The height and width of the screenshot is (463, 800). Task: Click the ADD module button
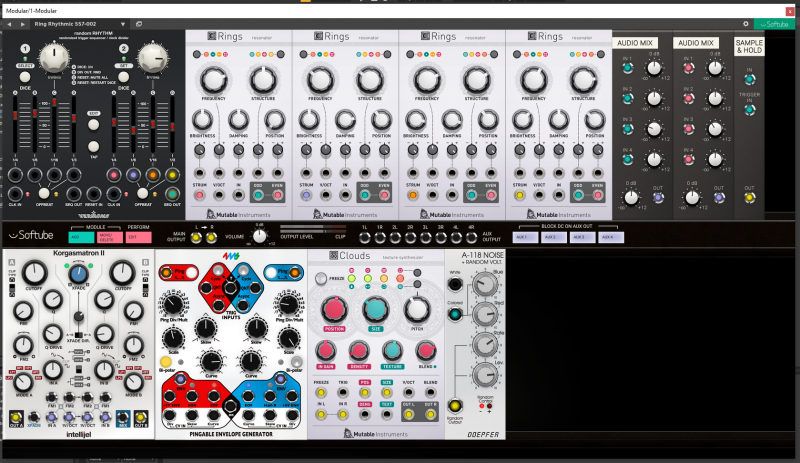(82, 237)
